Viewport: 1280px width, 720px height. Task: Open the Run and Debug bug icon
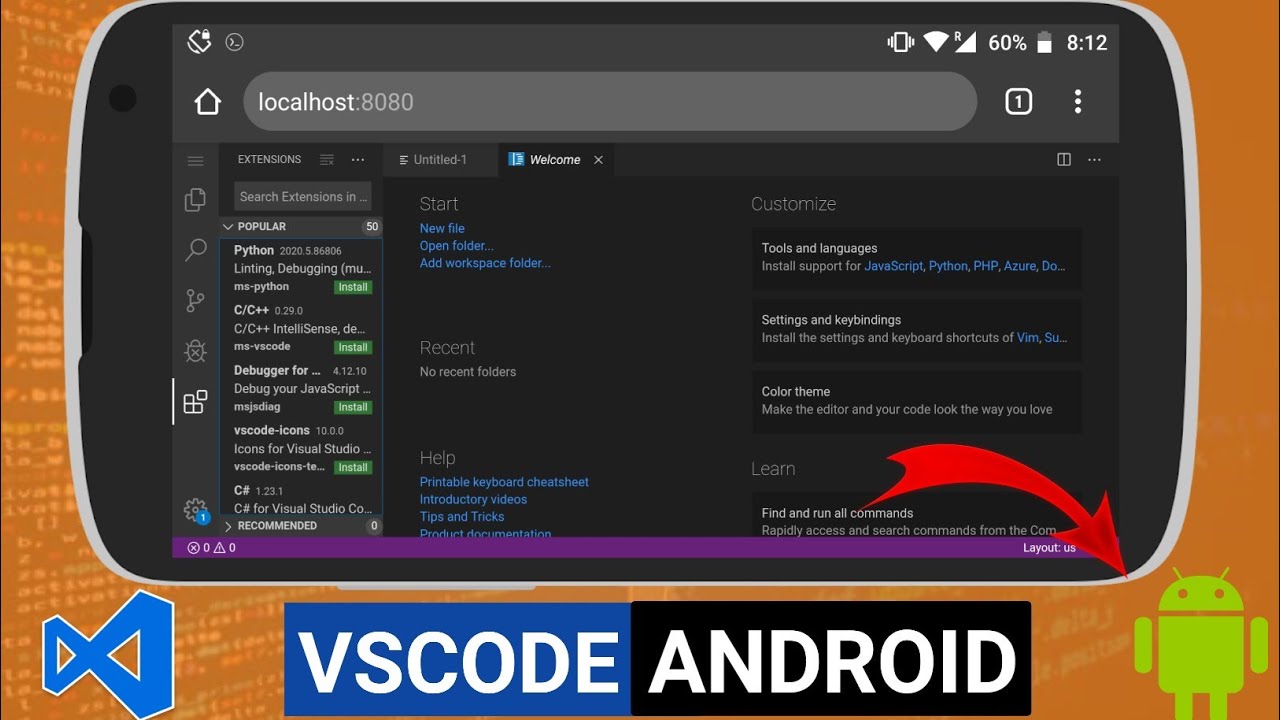195,351
